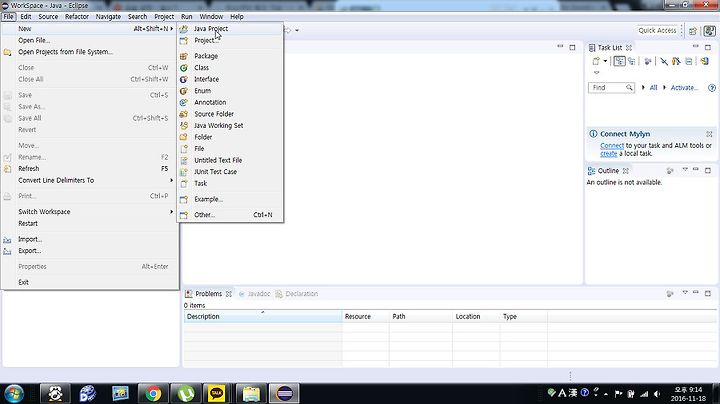Select Java Project in the New submenu

click(x=230, y=28)
